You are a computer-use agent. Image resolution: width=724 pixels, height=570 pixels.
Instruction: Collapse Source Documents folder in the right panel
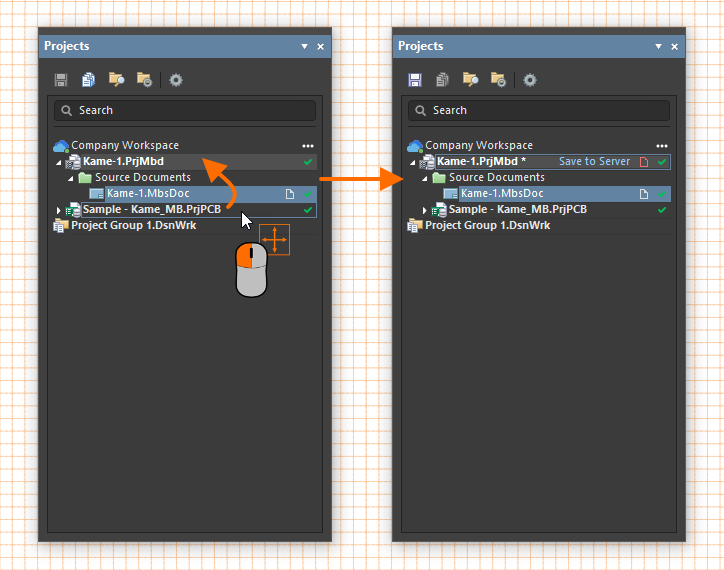(x=424, y=178)
